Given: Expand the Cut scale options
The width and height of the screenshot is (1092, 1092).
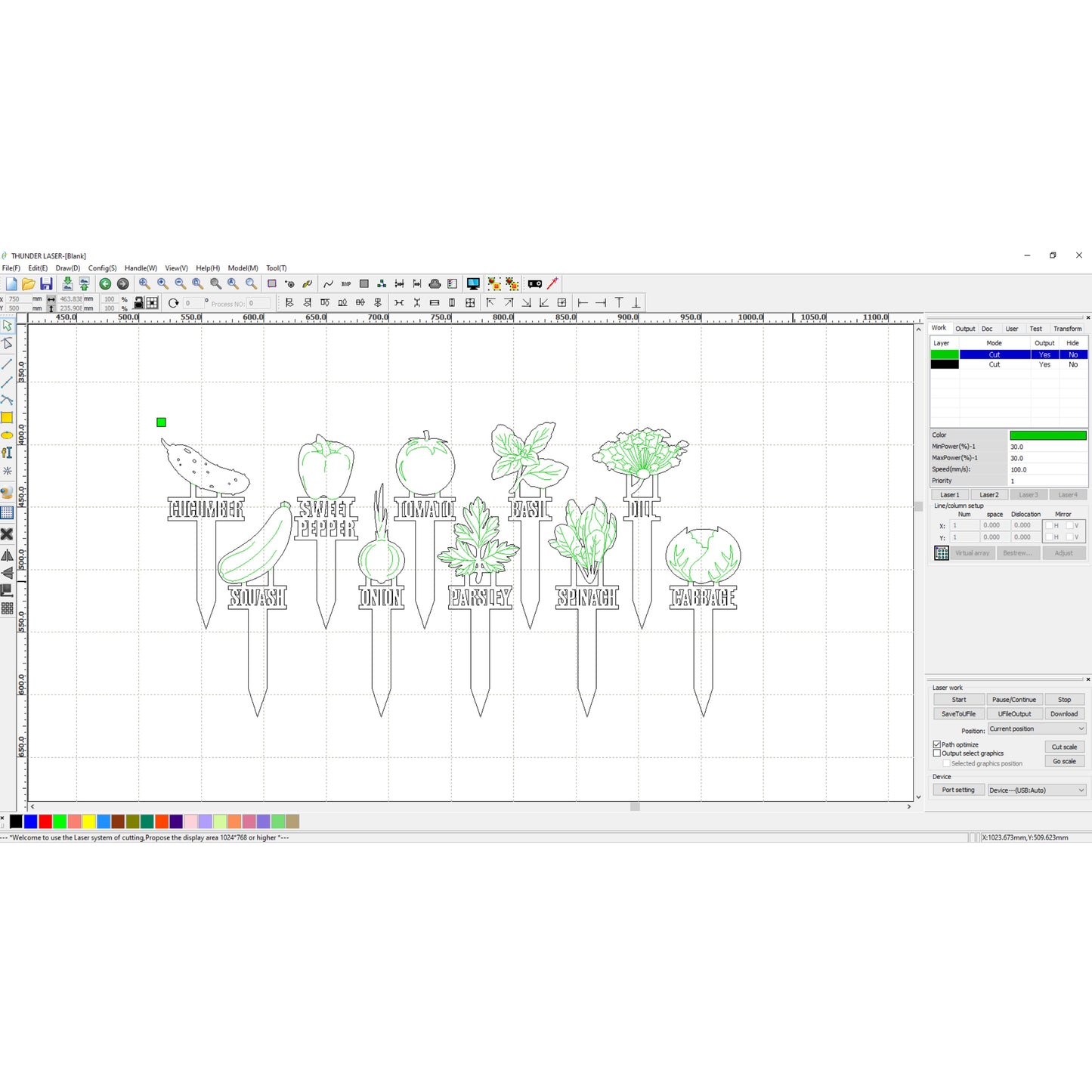Looking at the screenshot, I should tap(1064, 746).
